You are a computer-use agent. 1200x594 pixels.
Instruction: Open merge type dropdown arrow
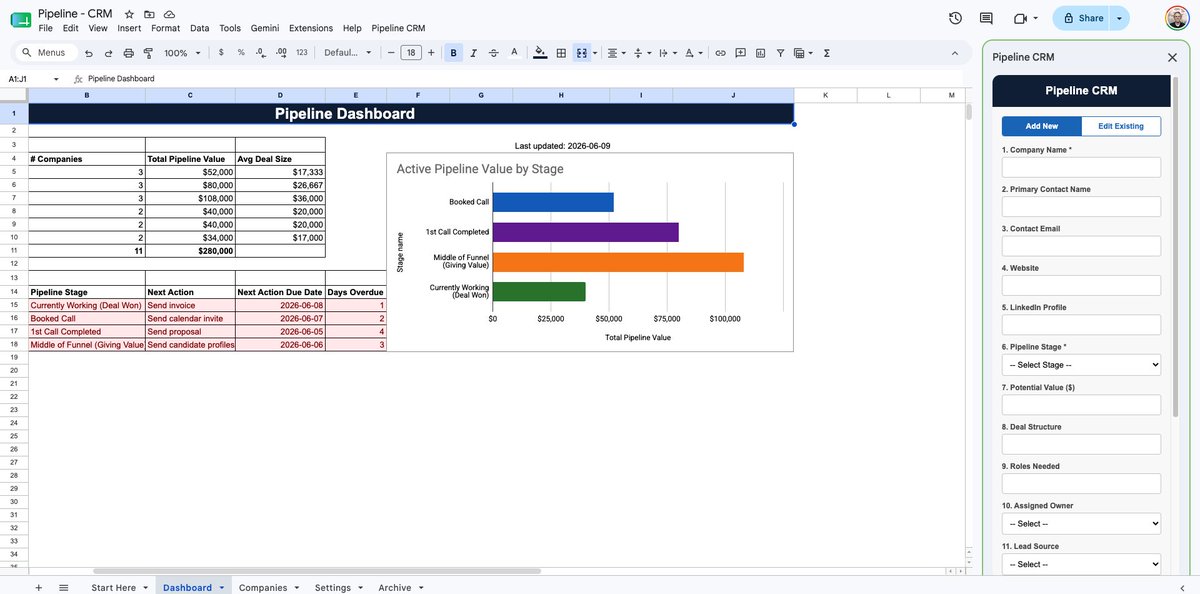pyautogui.click(x=595, y=52)
